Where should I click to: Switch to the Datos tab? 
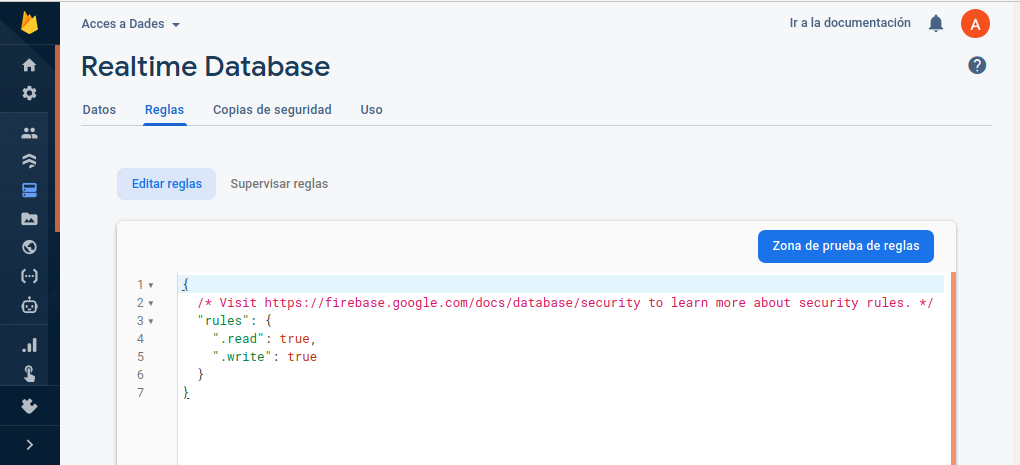(99, 110)
